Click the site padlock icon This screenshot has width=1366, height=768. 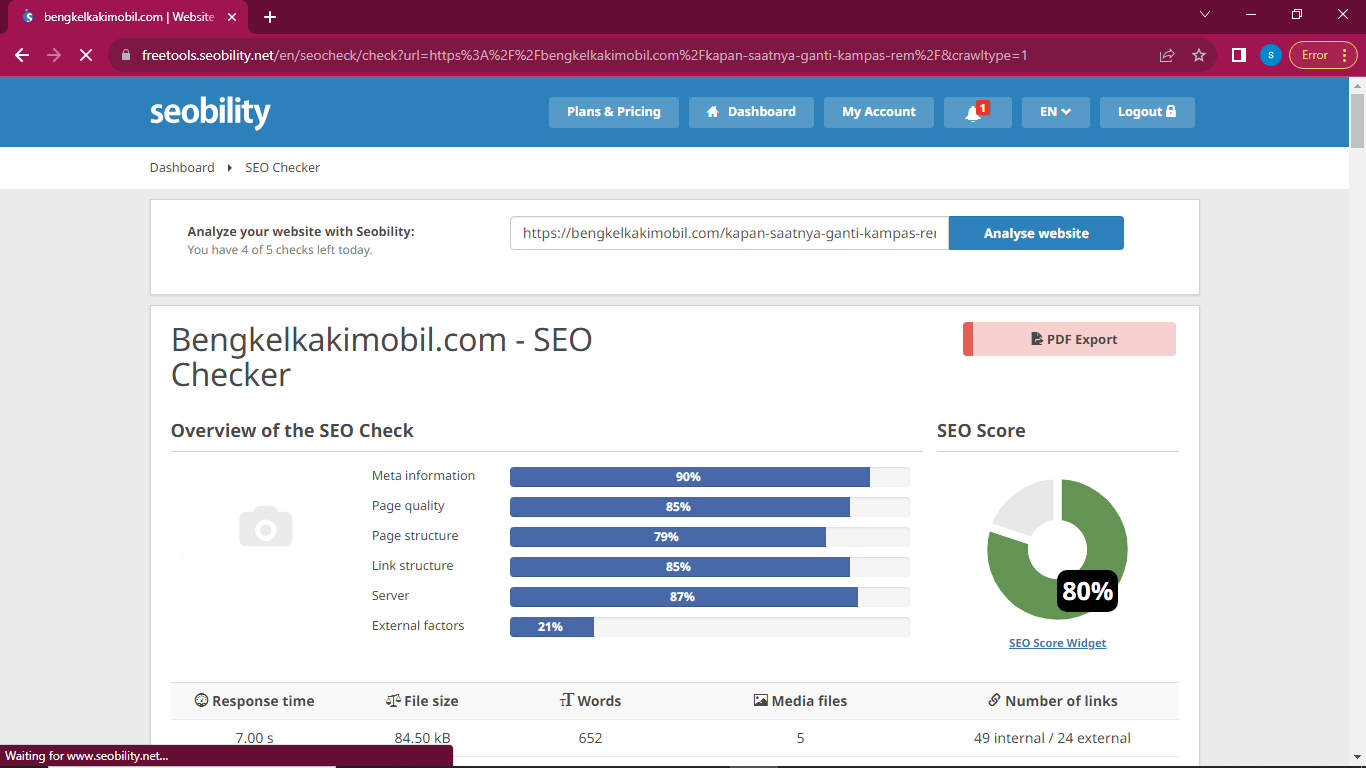click(126, 55)
